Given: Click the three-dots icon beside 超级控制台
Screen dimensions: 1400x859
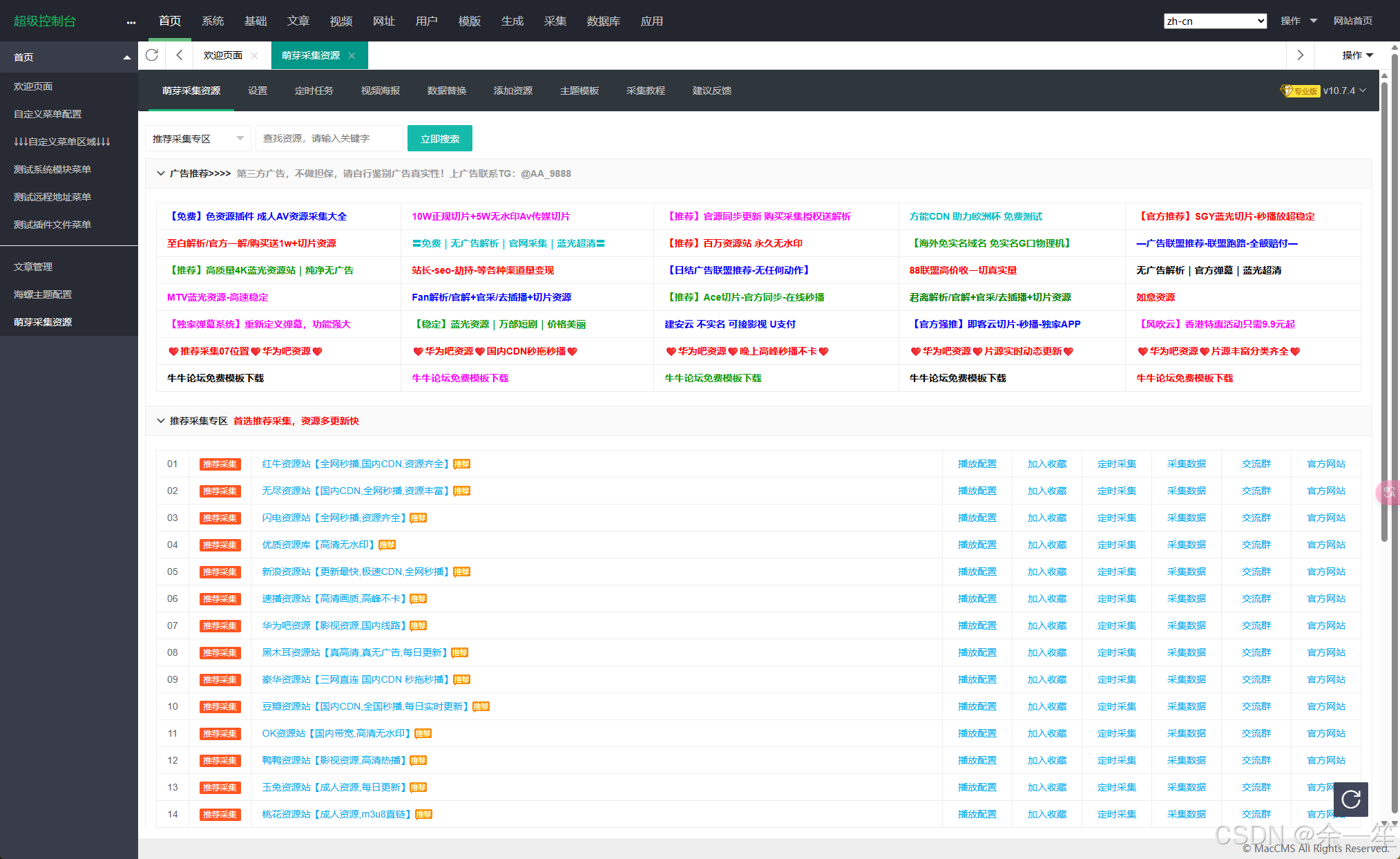Looking at the screenshot, I should [x=131, y=22].
